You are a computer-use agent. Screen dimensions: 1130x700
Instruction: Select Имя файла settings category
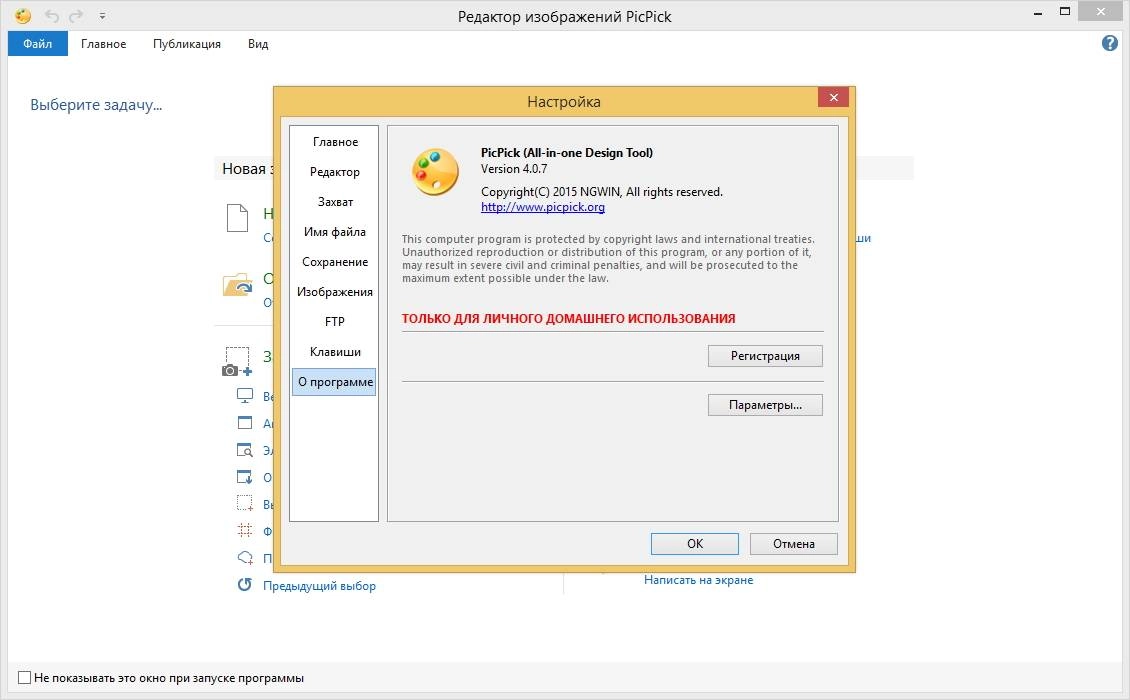[x=334, y=231]
